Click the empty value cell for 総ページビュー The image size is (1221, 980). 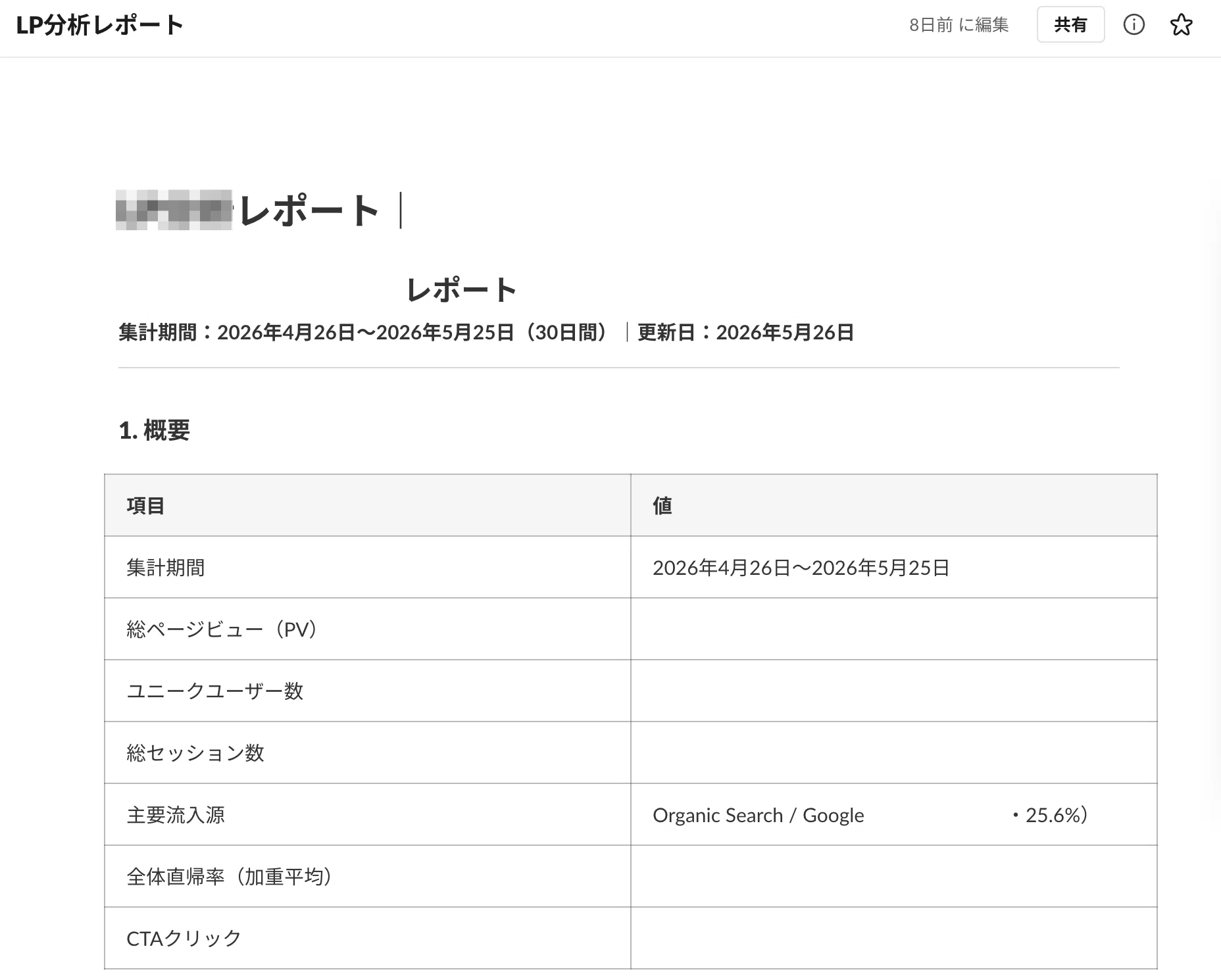[894, 629]
